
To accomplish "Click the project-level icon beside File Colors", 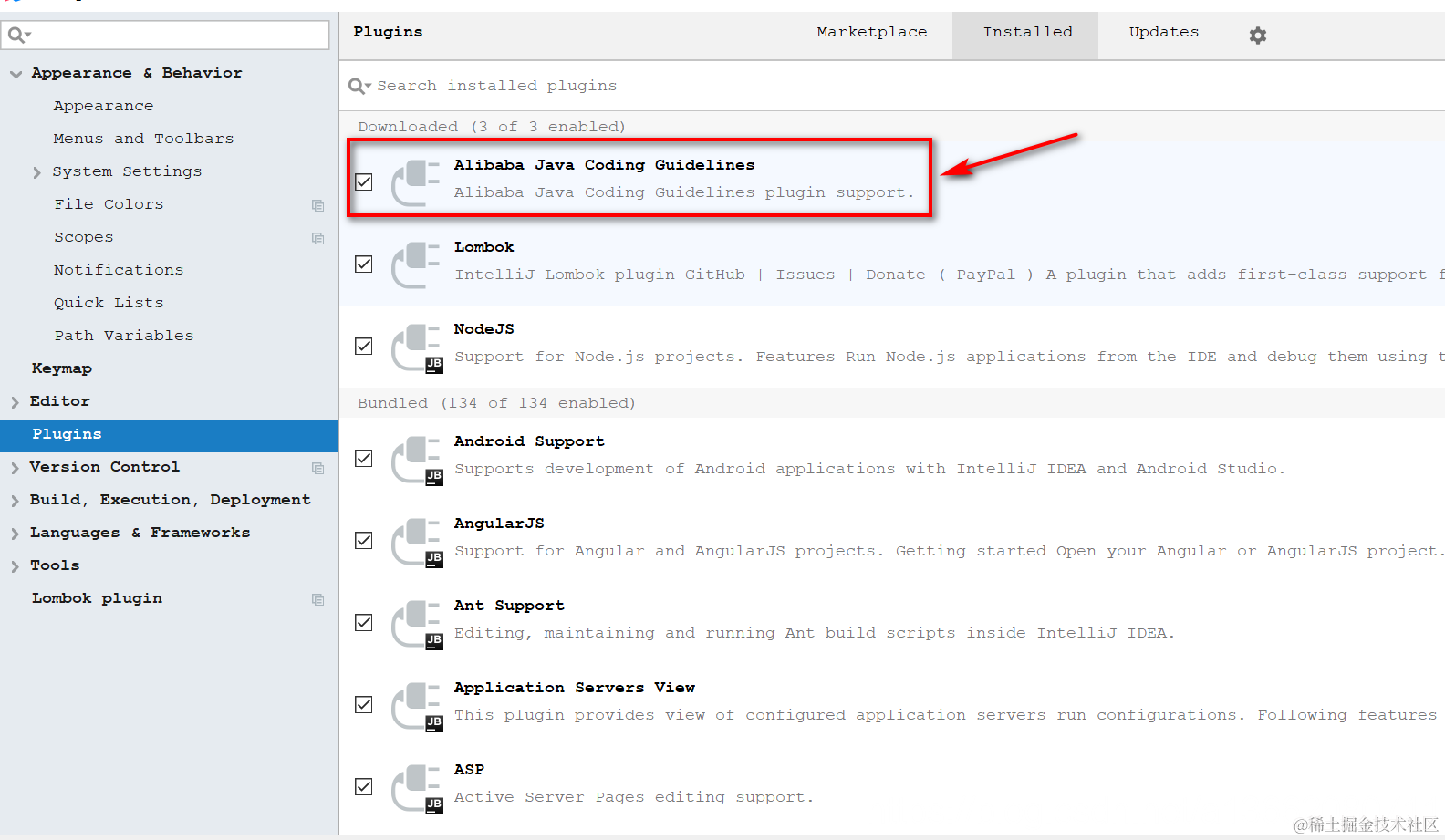I will (317, 205).
